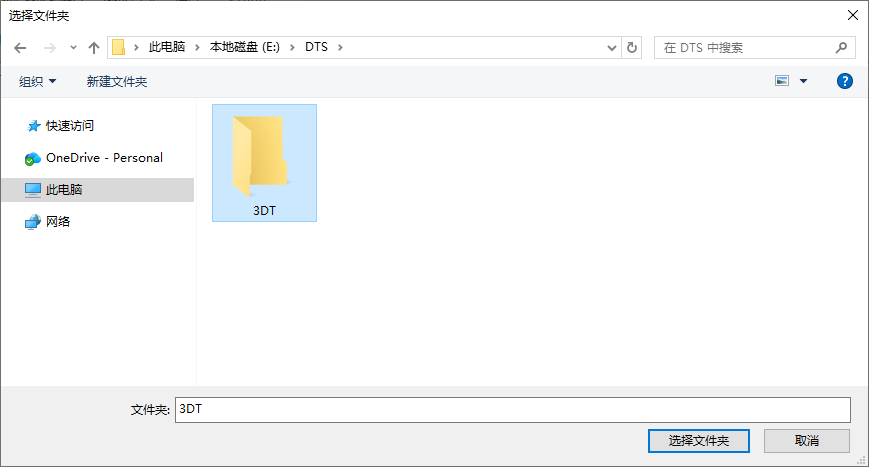Cancel with the 取消 button
This screenshot has height=467, width=869.
coord(807,441)
